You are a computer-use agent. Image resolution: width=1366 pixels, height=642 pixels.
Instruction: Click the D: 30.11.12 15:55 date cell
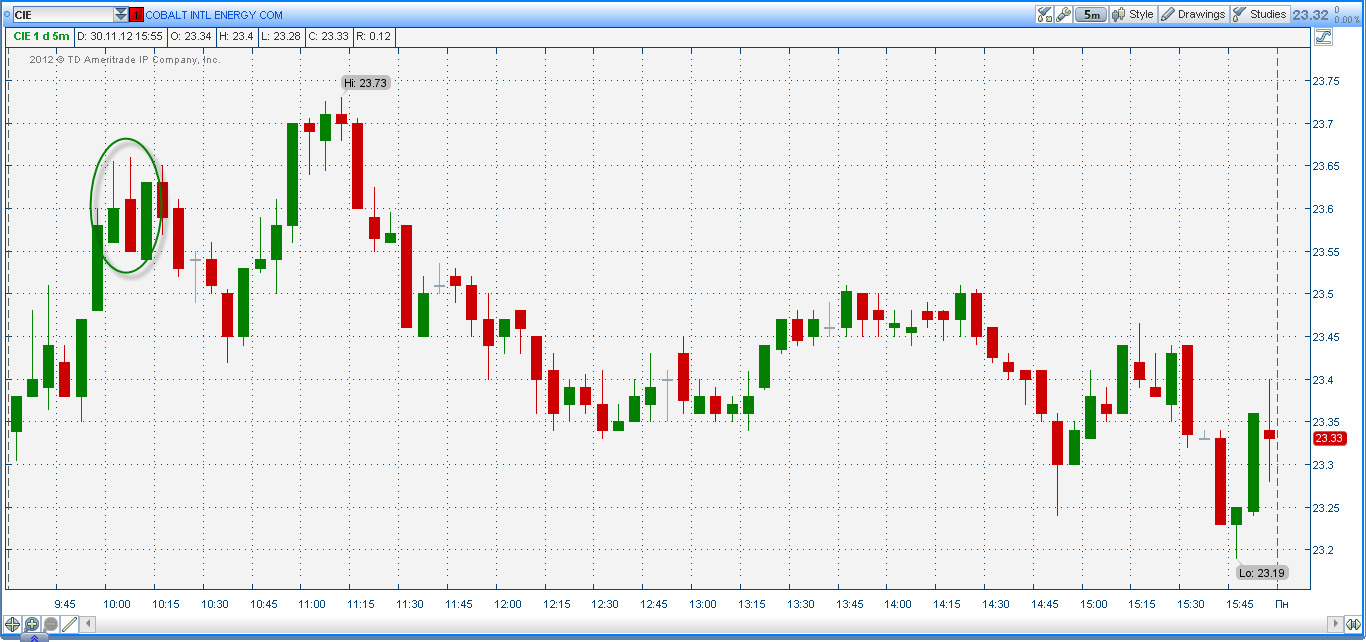pyautogui.click(x=121, y=36)
